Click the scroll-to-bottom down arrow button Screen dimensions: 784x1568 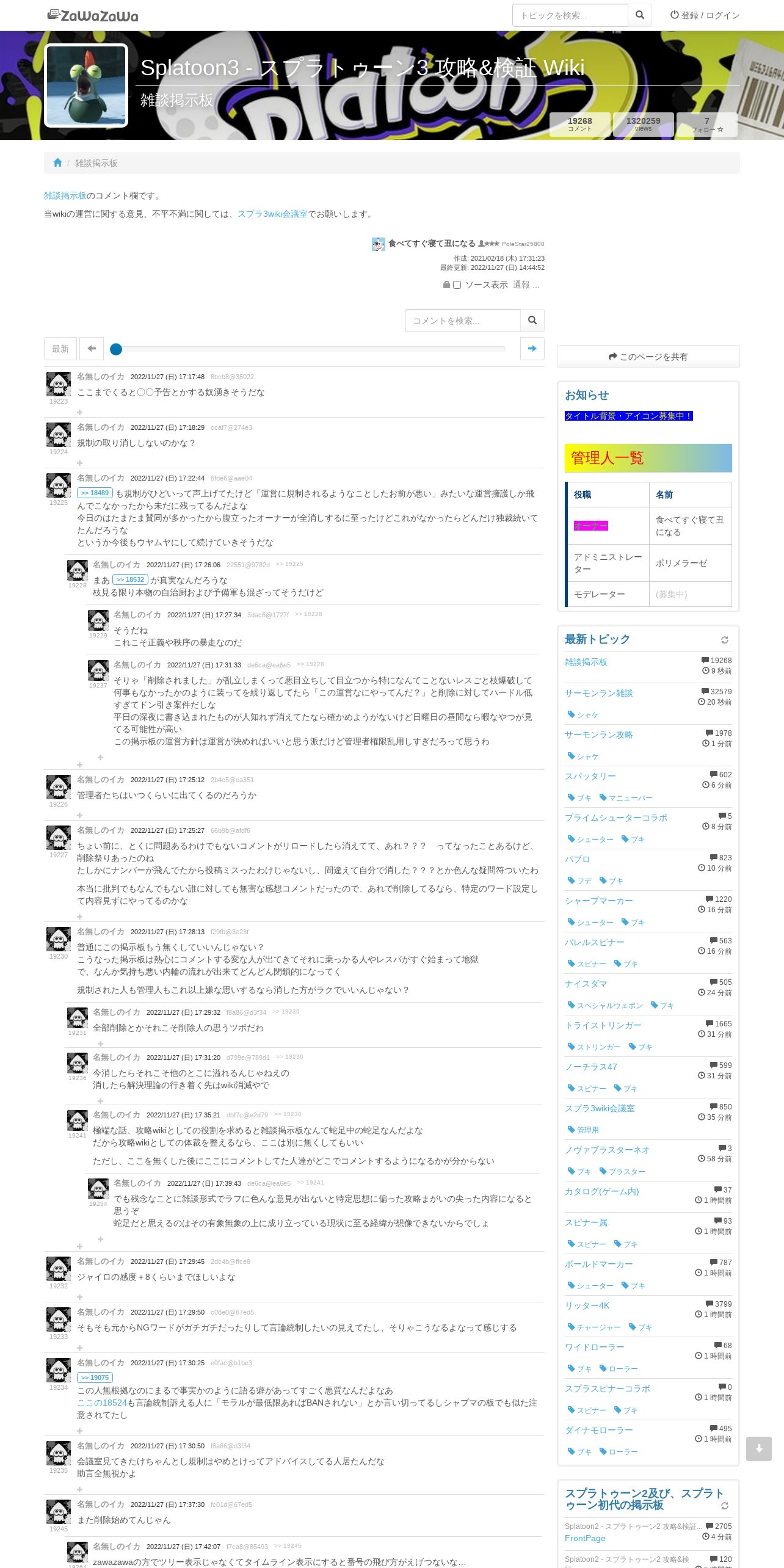coord(759,1449)
